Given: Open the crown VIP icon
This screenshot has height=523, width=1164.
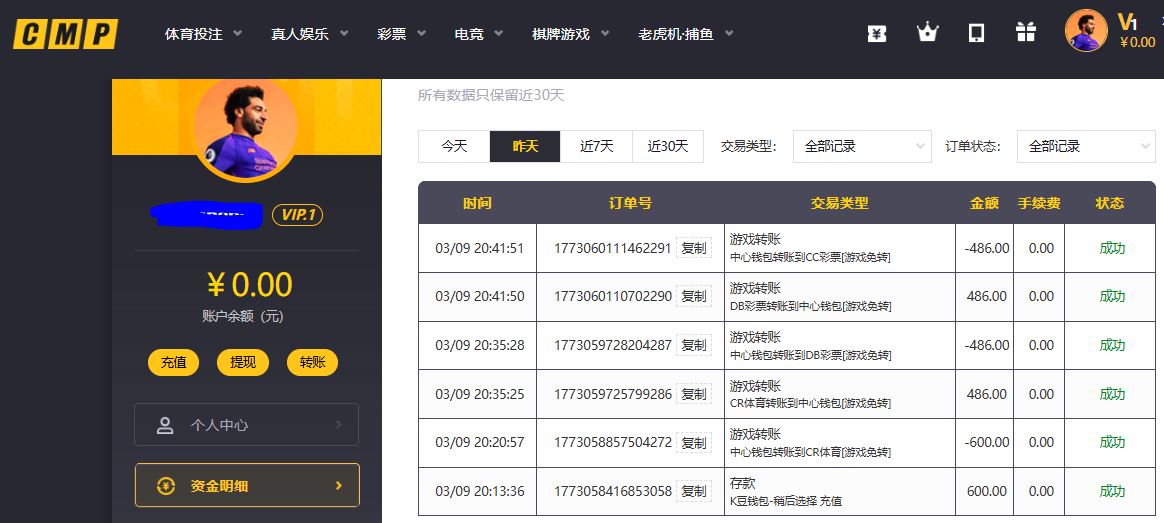Looking at the screenshot, I should point(927,33).
